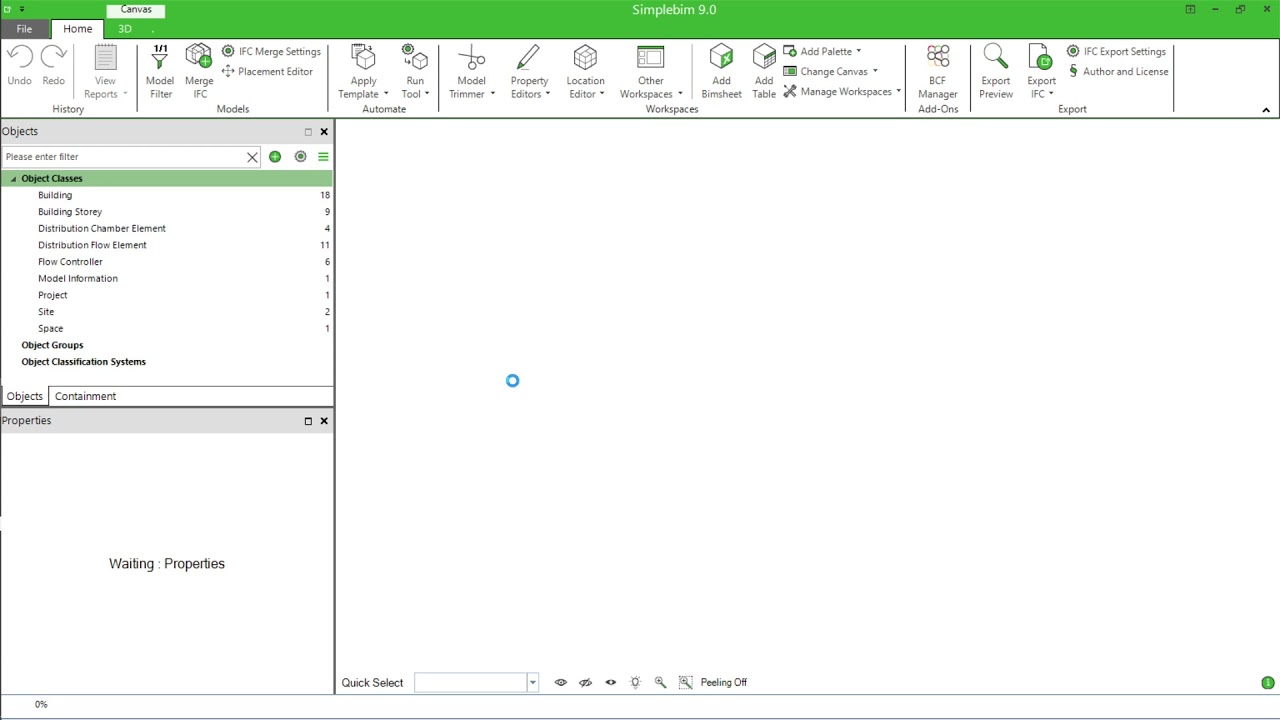Switch to the Containment tab
1280x720 pixels.
85,396
